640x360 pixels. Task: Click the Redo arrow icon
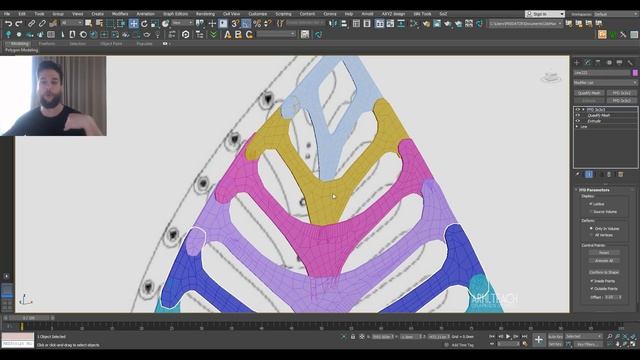tap(19, 24)
